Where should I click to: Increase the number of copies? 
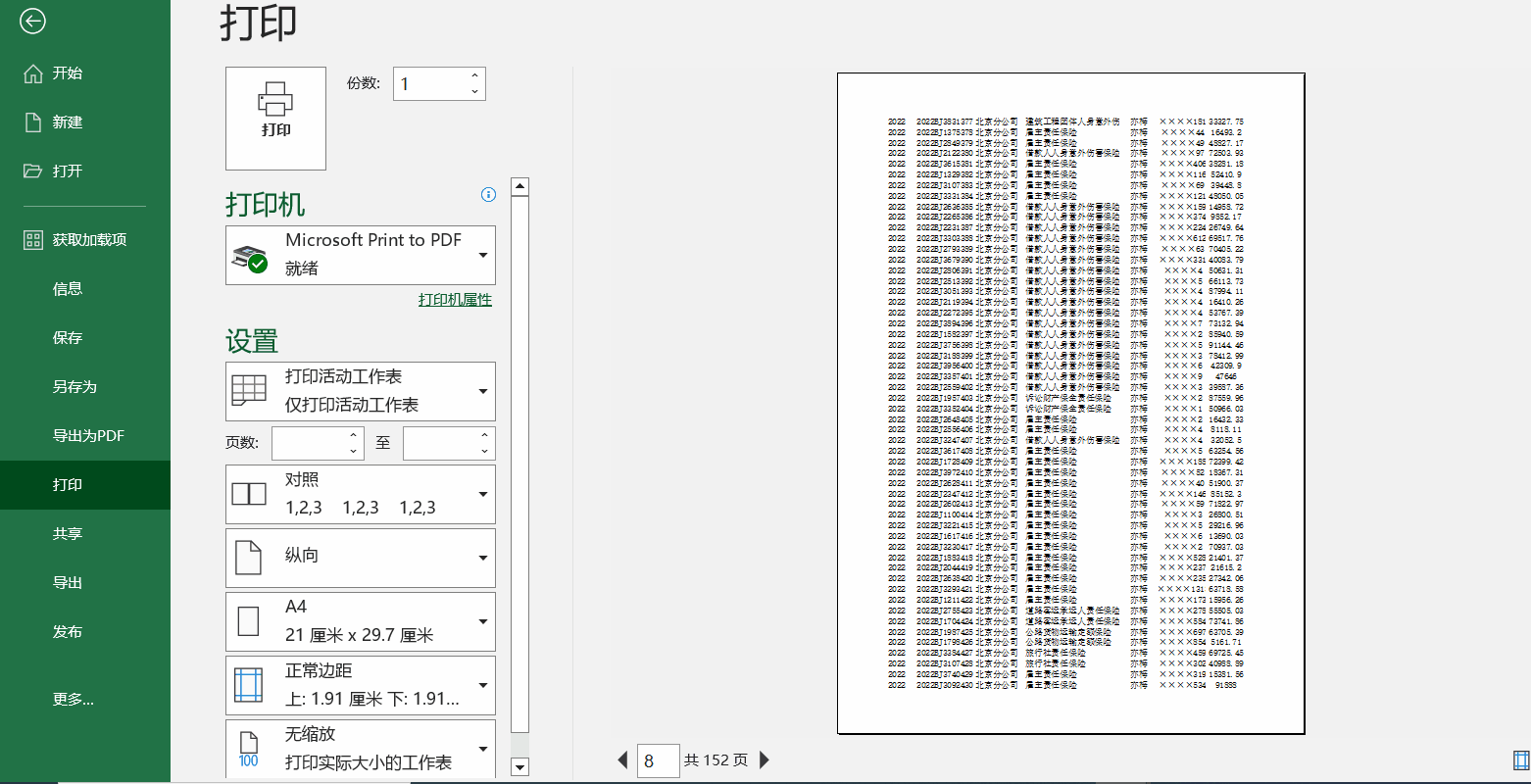click(x=475, y=76)
